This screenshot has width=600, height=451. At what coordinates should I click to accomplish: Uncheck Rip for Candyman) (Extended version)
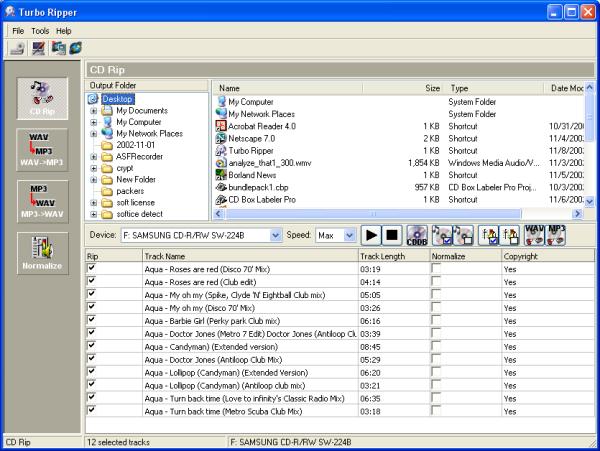[x=91, y=345]
